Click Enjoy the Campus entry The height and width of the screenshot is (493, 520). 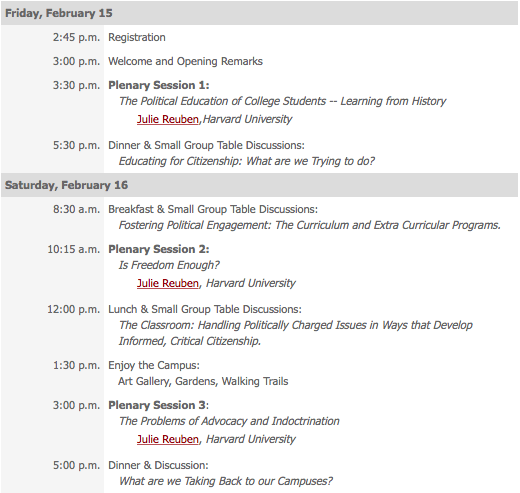pos(154,365)
